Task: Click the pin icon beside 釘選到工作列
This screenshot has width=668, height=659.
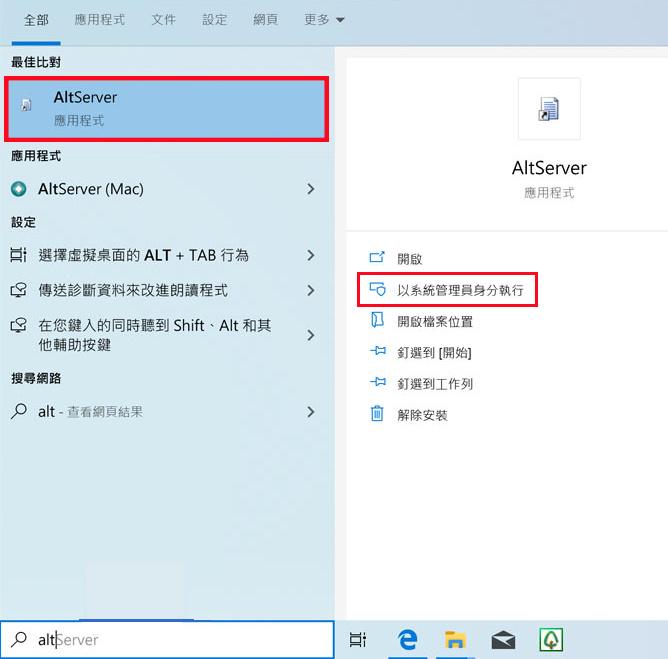Action: coord(378,382)
